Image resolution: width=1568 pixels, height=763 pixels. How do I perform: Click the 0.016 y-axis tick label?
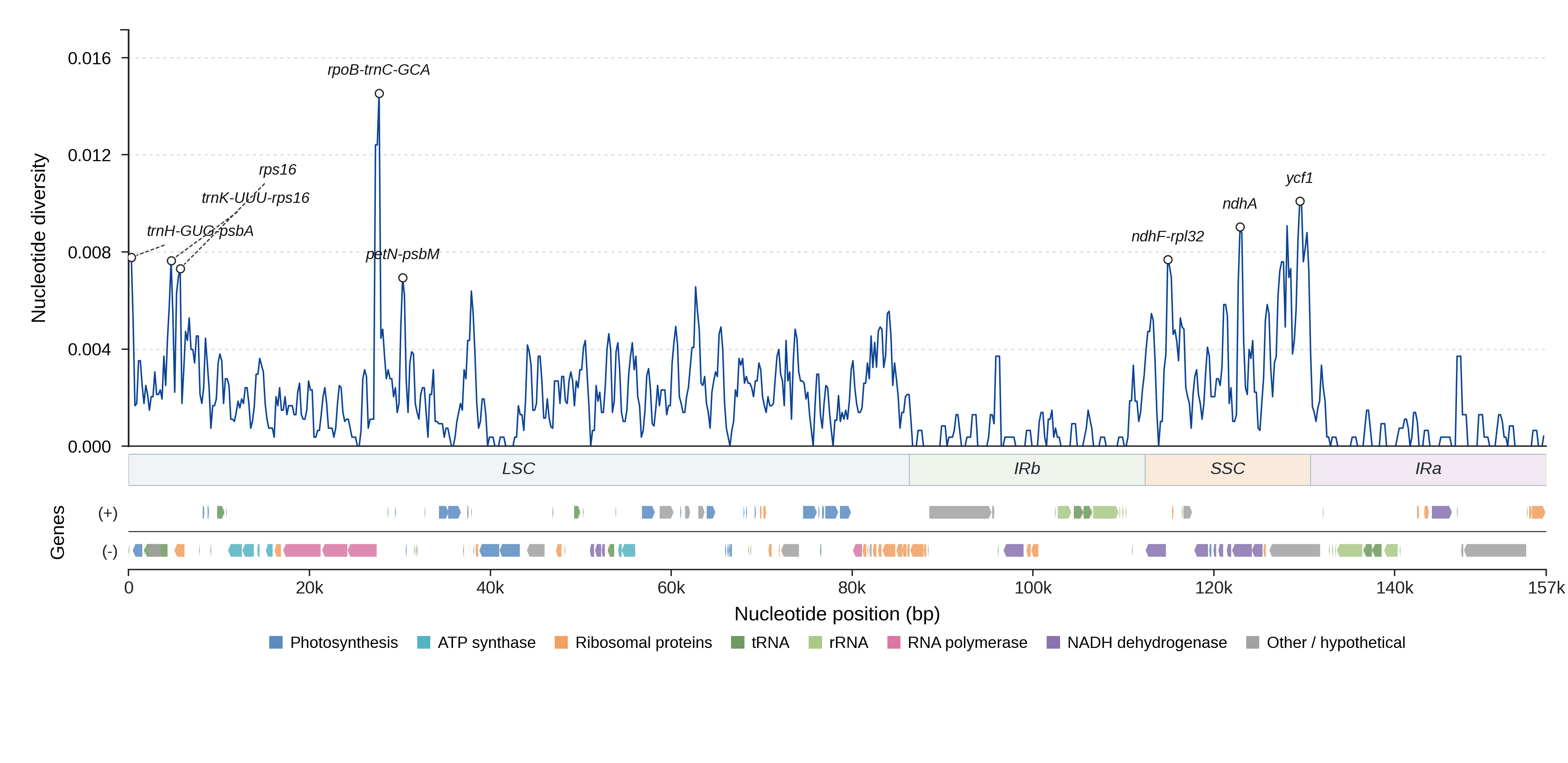click(90, 58)
